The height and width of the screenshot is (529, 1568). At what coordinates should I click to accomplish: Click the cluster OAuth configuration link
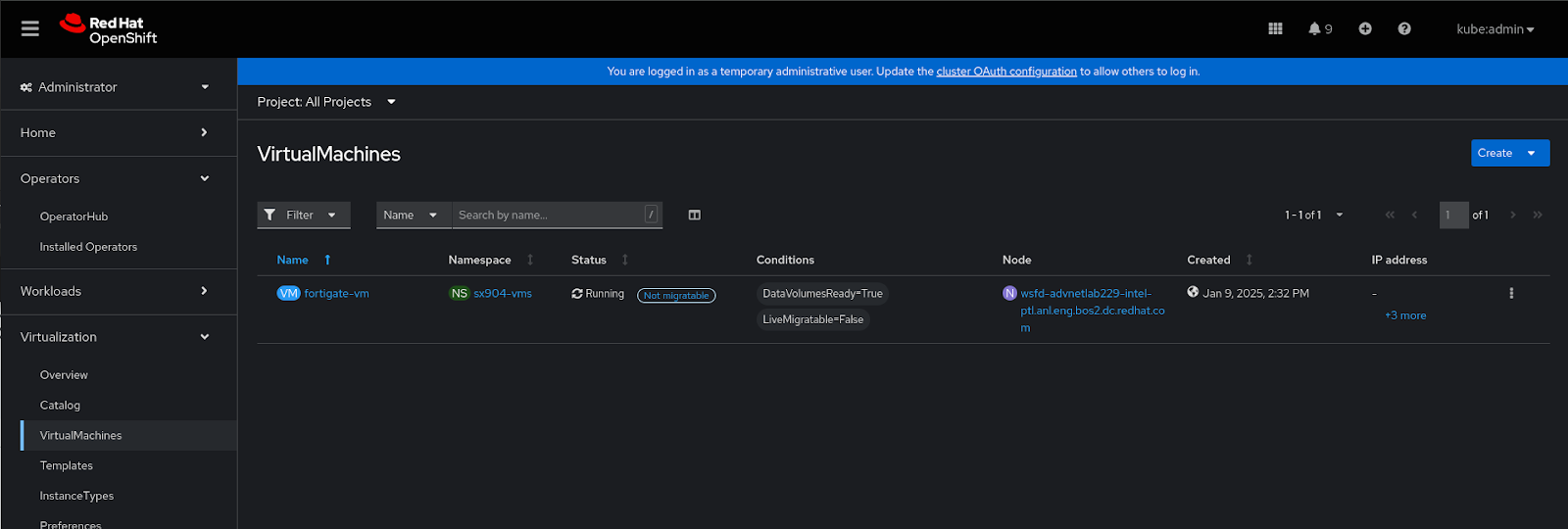coord(1005,72)
